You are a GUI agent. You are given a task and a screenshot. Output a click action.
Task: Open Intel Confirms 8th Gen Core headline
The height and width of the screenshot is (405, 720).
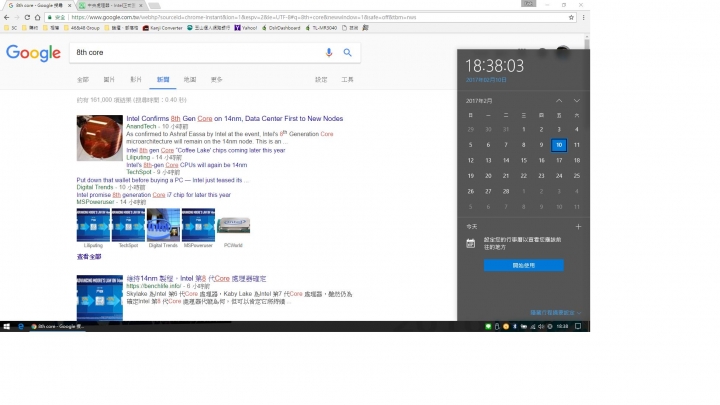pos(235,118)
